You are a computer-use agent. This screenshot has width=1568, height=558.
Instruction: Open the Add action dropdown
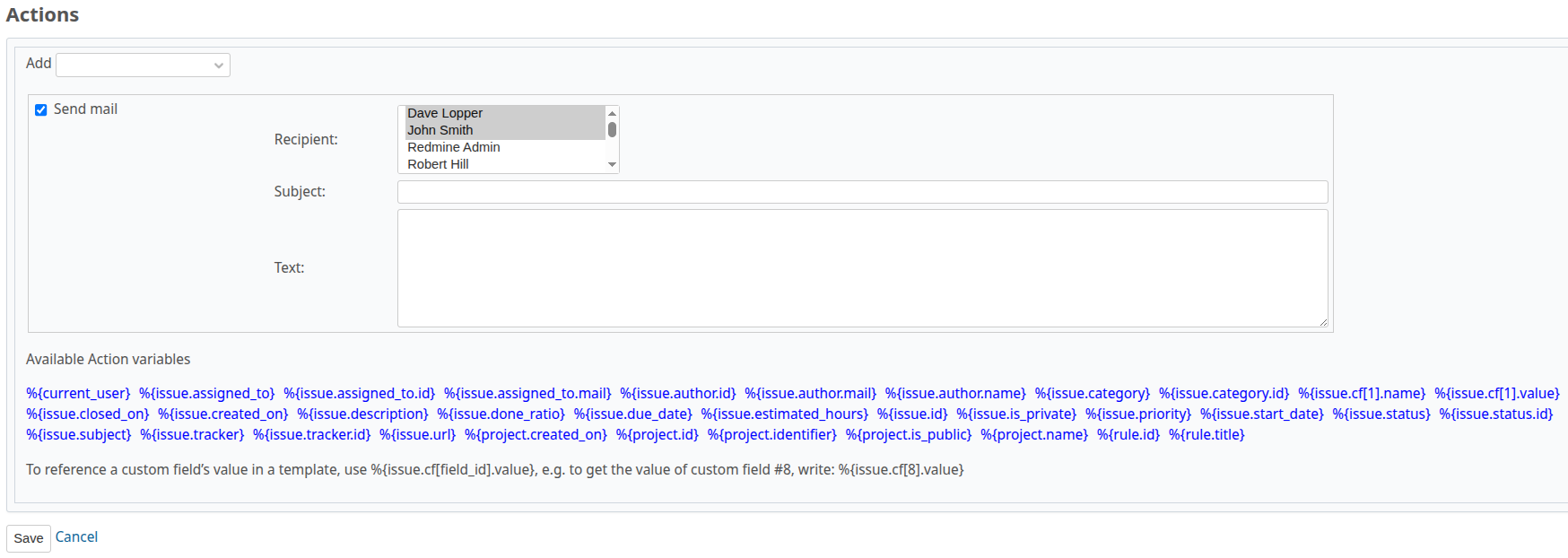click(x=142, y=65)
